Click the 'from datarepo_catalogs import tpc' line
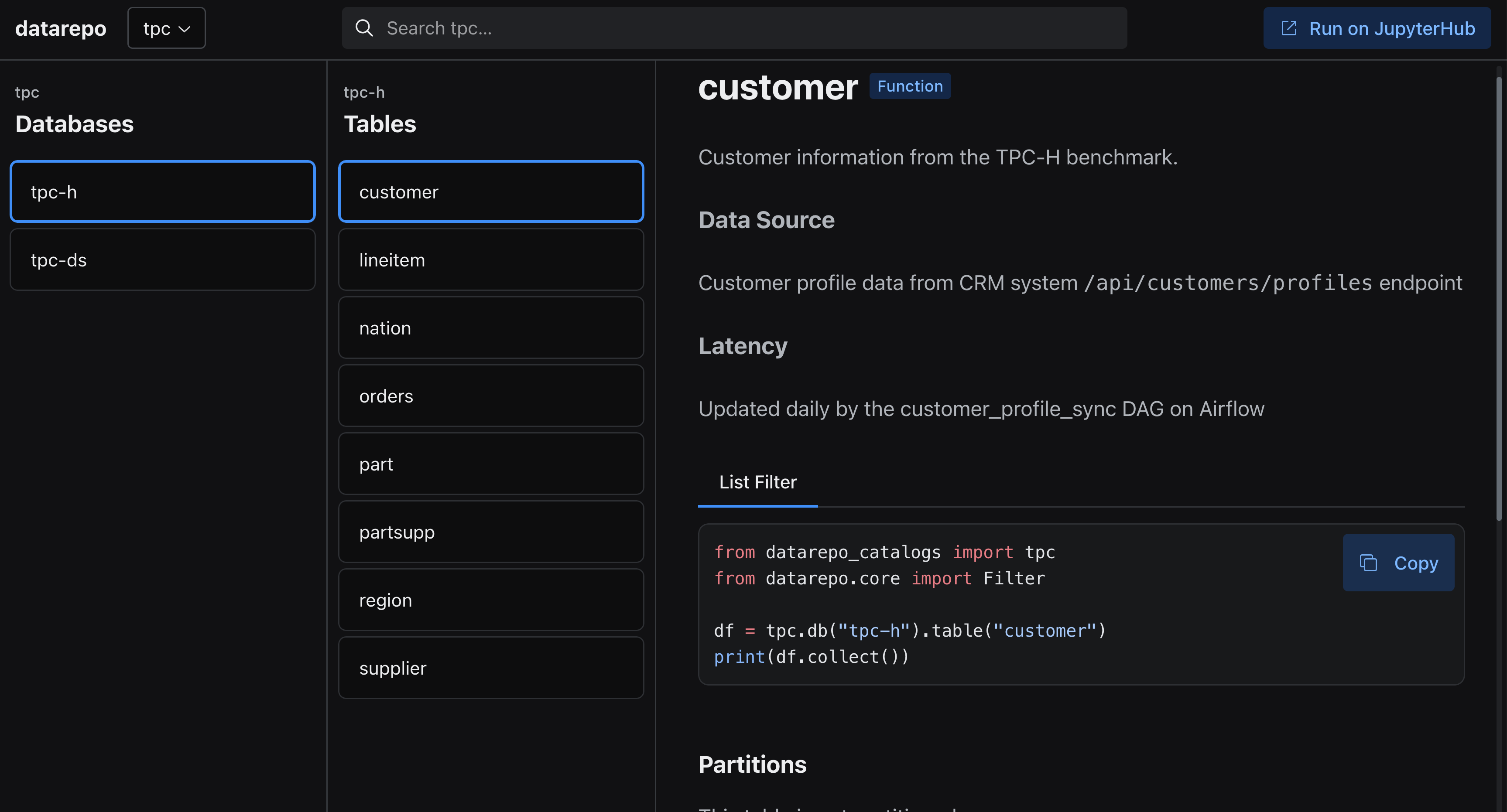 point(884,552)
